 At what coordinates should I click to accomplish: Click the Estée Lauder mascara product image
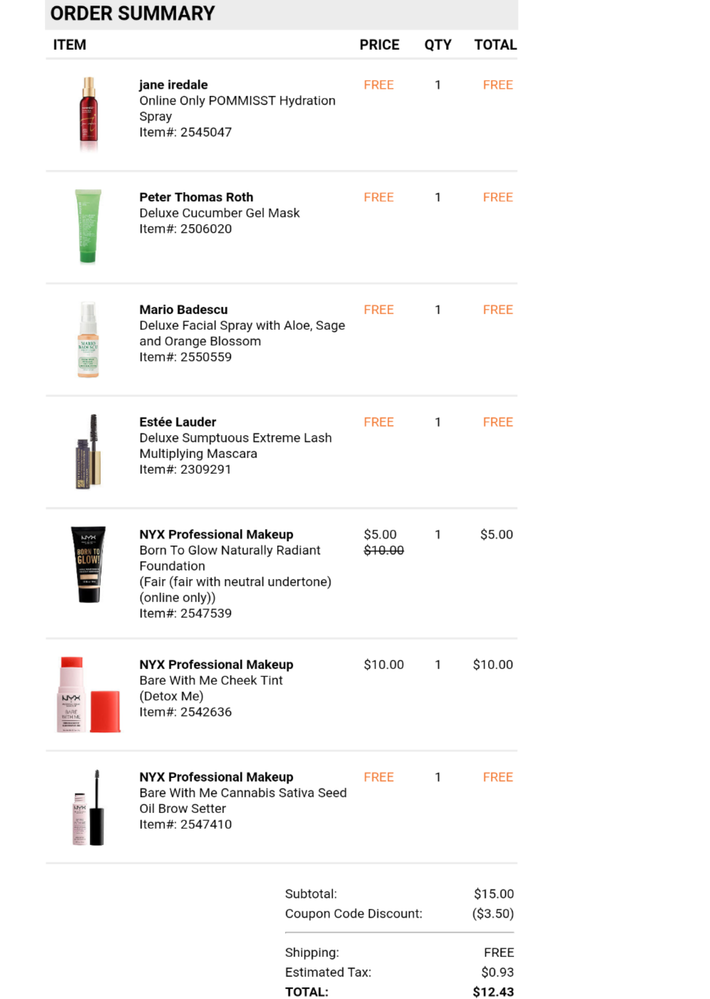coord(88,451)
